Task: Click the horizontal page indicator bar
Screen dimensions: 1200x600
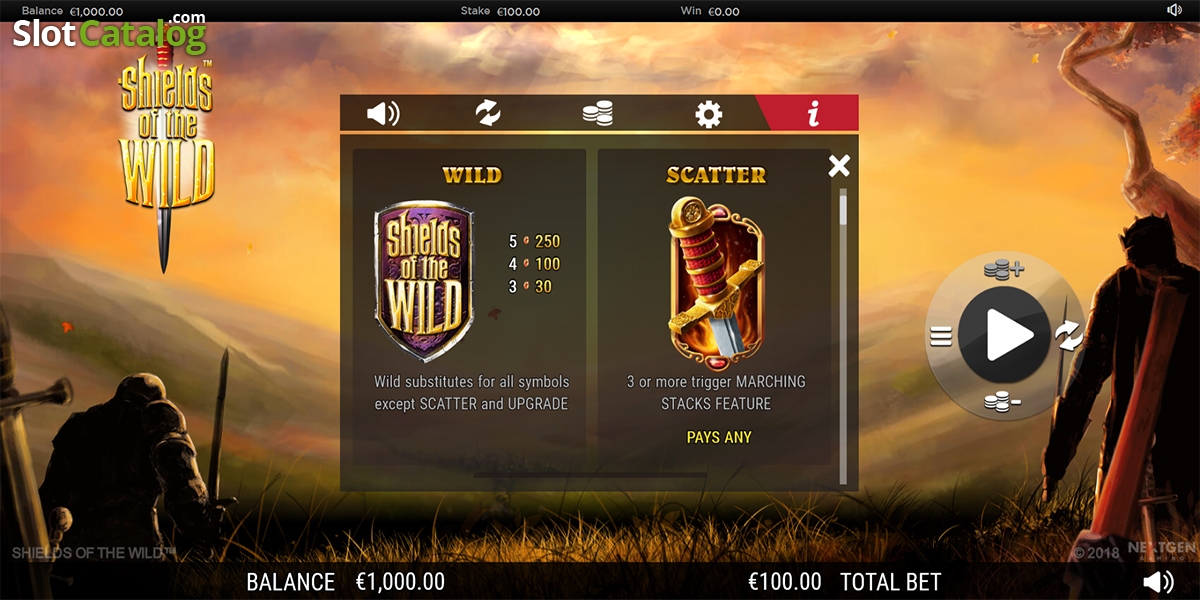Action: click(590, 474)
